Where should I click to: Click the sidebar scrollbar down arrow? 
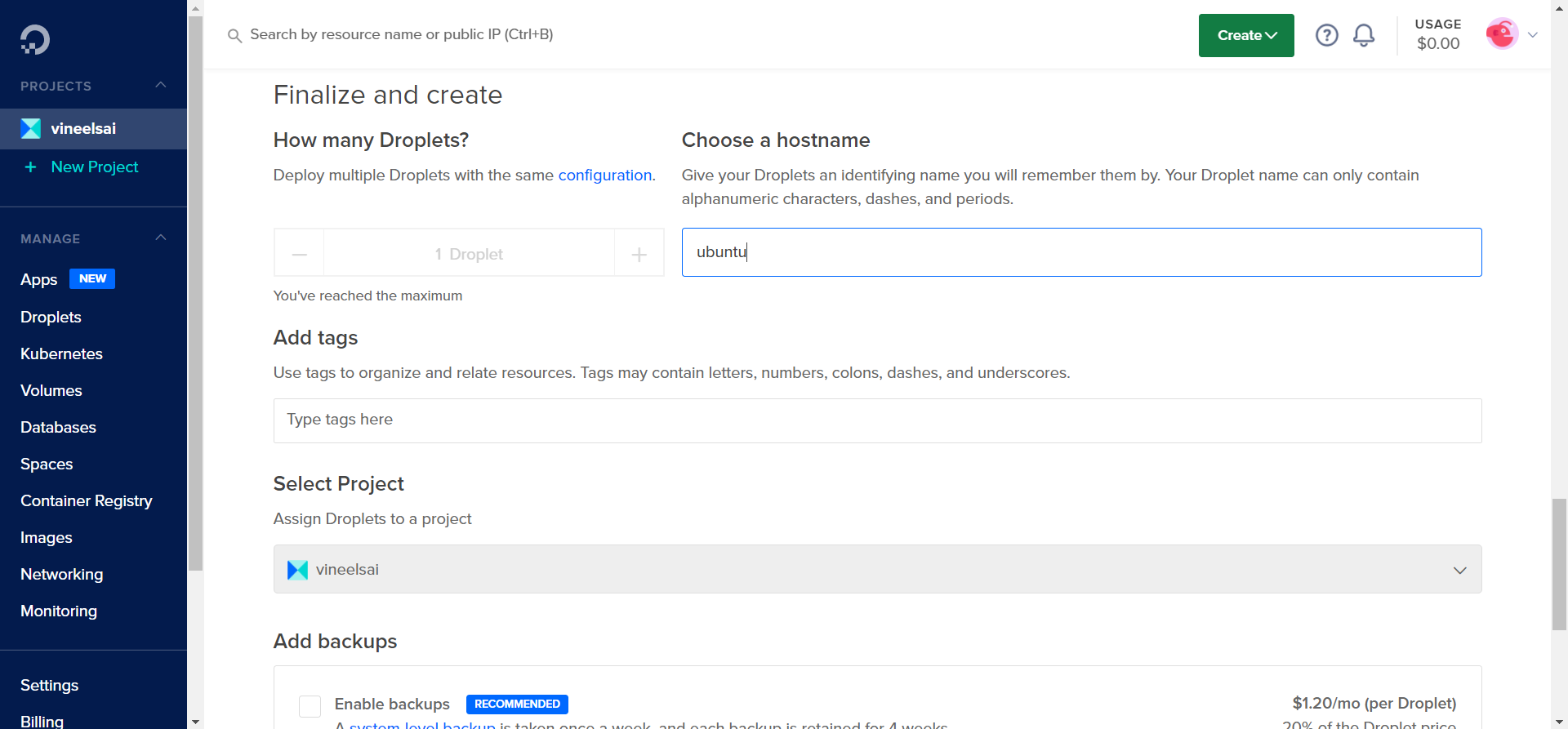[195, 722]
